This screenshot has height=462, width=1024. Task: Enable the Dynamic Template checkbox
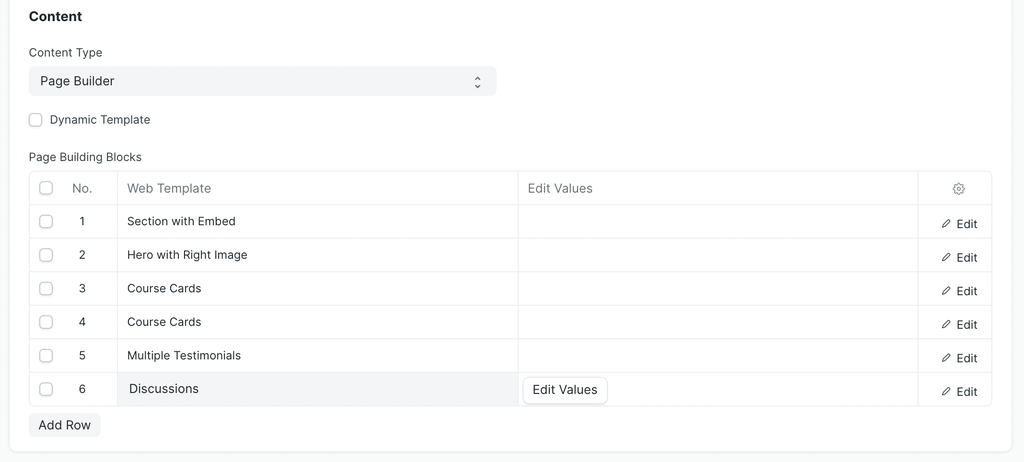pyautogui.click(x=36, y=120)
